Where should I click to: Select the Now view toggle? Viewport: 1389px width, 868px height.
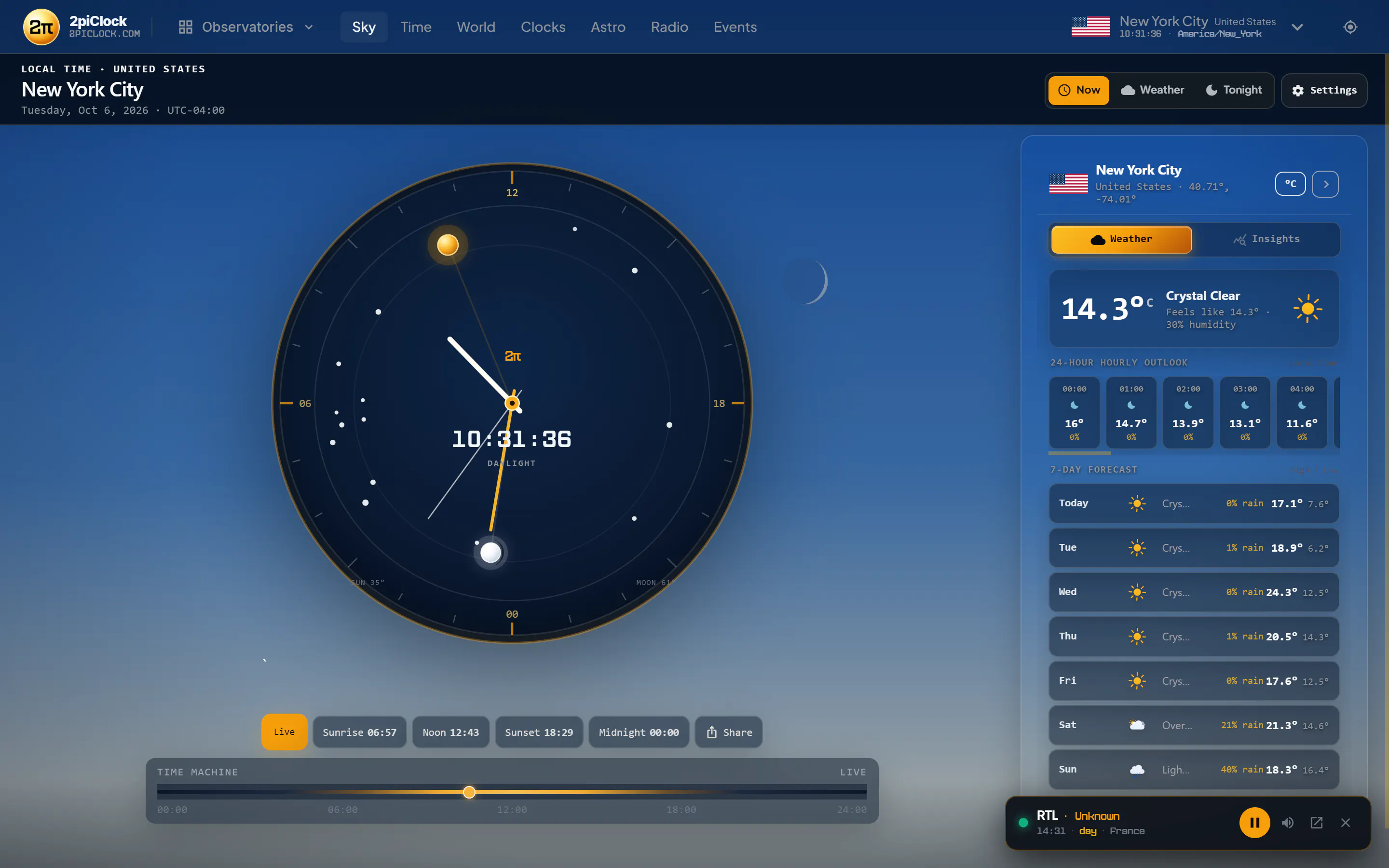tap(1078, 90)
